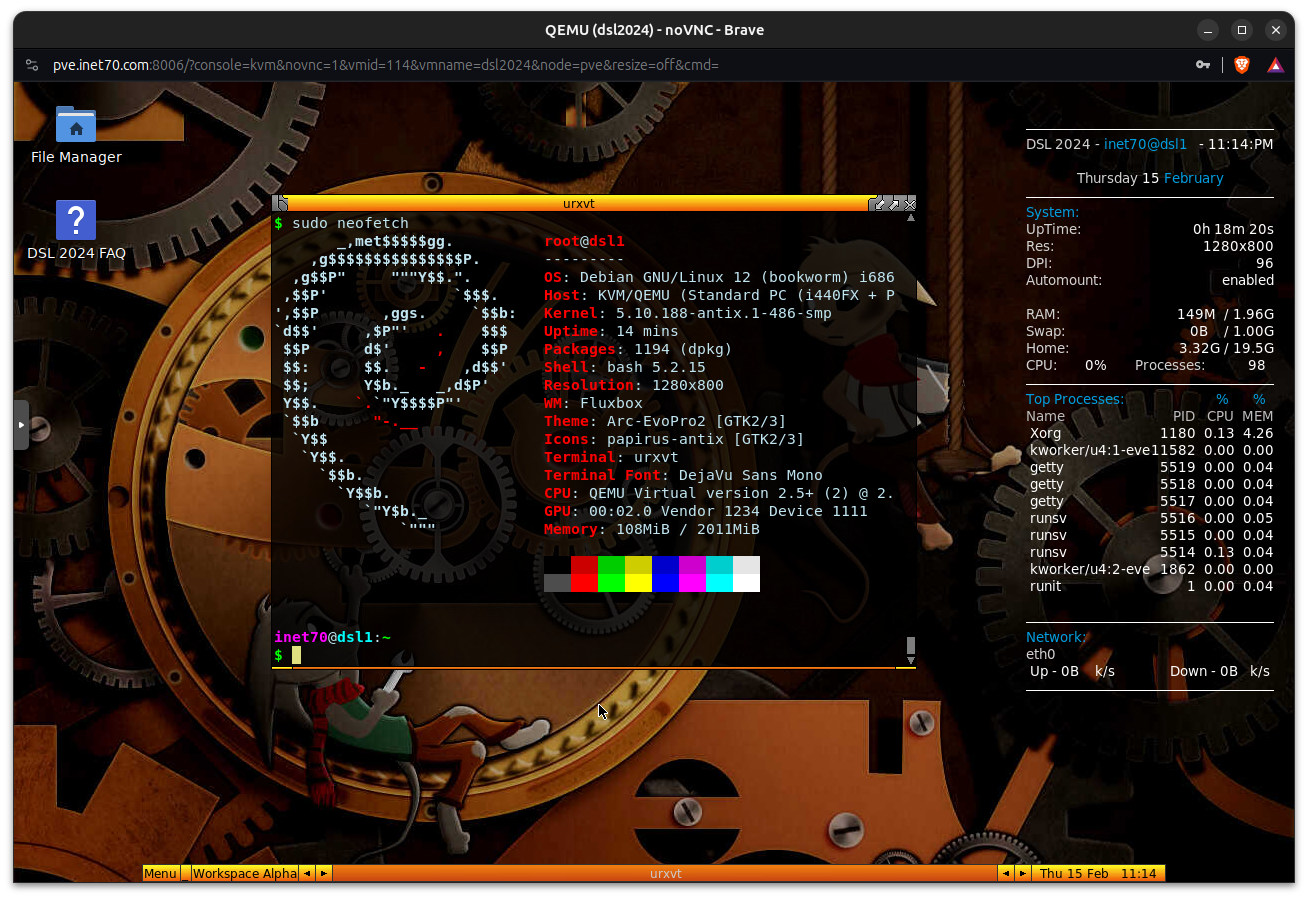
Task: Open the Fluxbox Menu button on the taskbar
Action: click(x=160, y=873)
